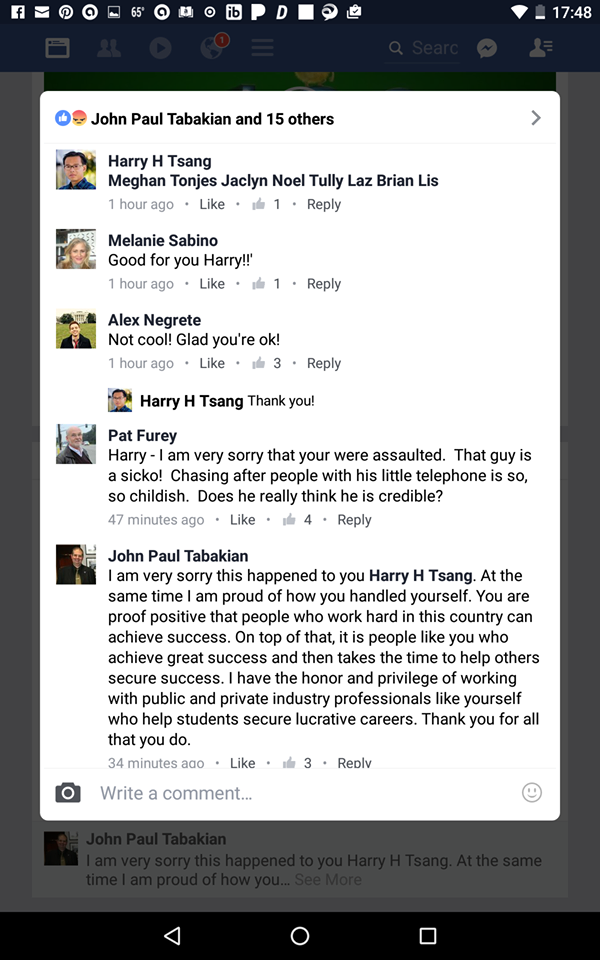The image size is (600, 960).
Task: Focus the Write a comment field
Action: coord(300,793)
